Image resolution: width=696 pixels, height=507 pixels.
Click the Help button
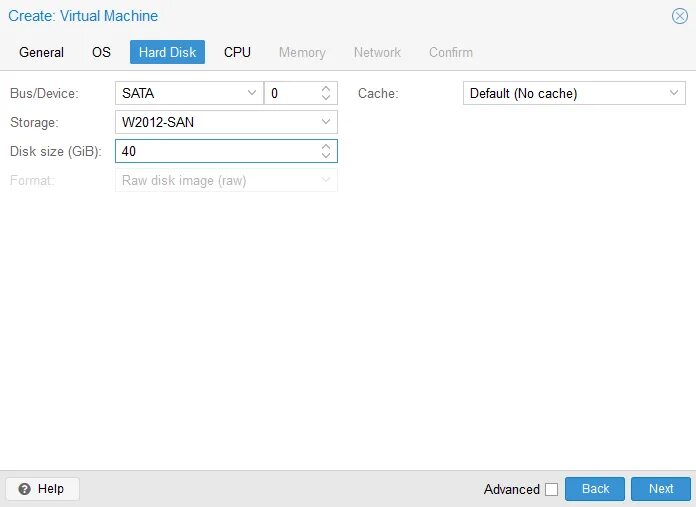[x=43, y=489]
